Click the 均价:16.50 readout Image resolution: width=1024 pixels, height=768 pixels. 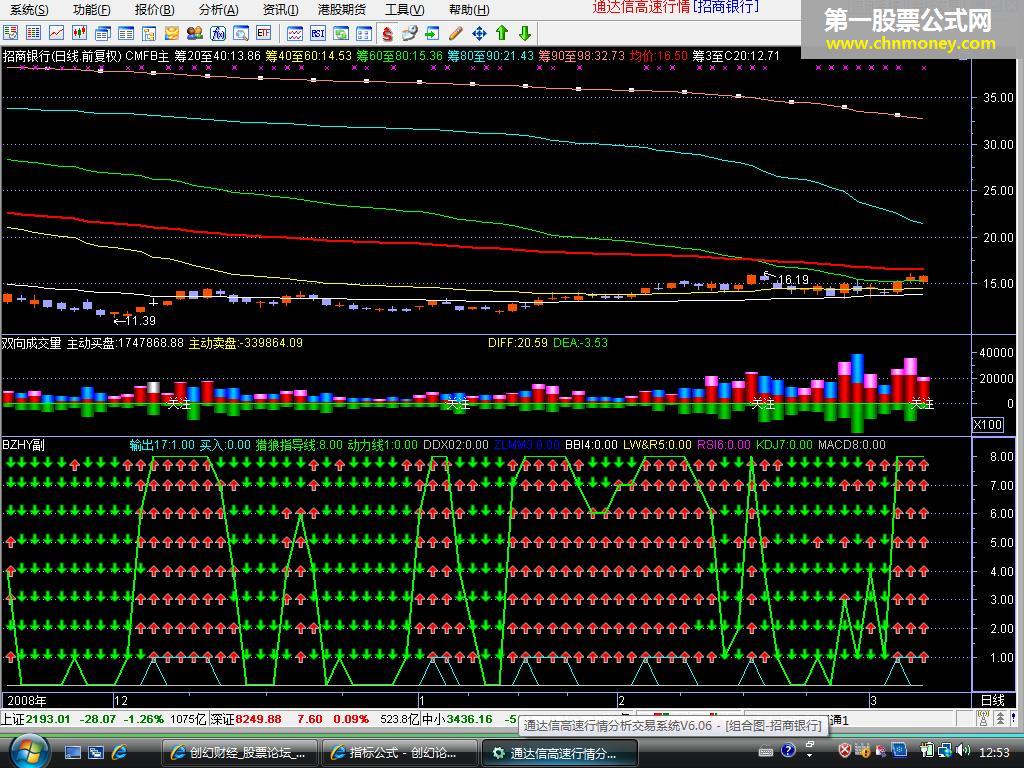(658, 56)
